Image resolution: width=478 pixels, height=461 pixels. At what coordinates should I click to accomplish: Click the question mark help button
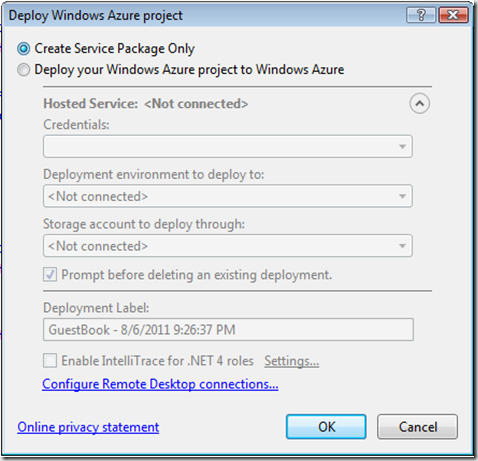click(x=421, y=15)
